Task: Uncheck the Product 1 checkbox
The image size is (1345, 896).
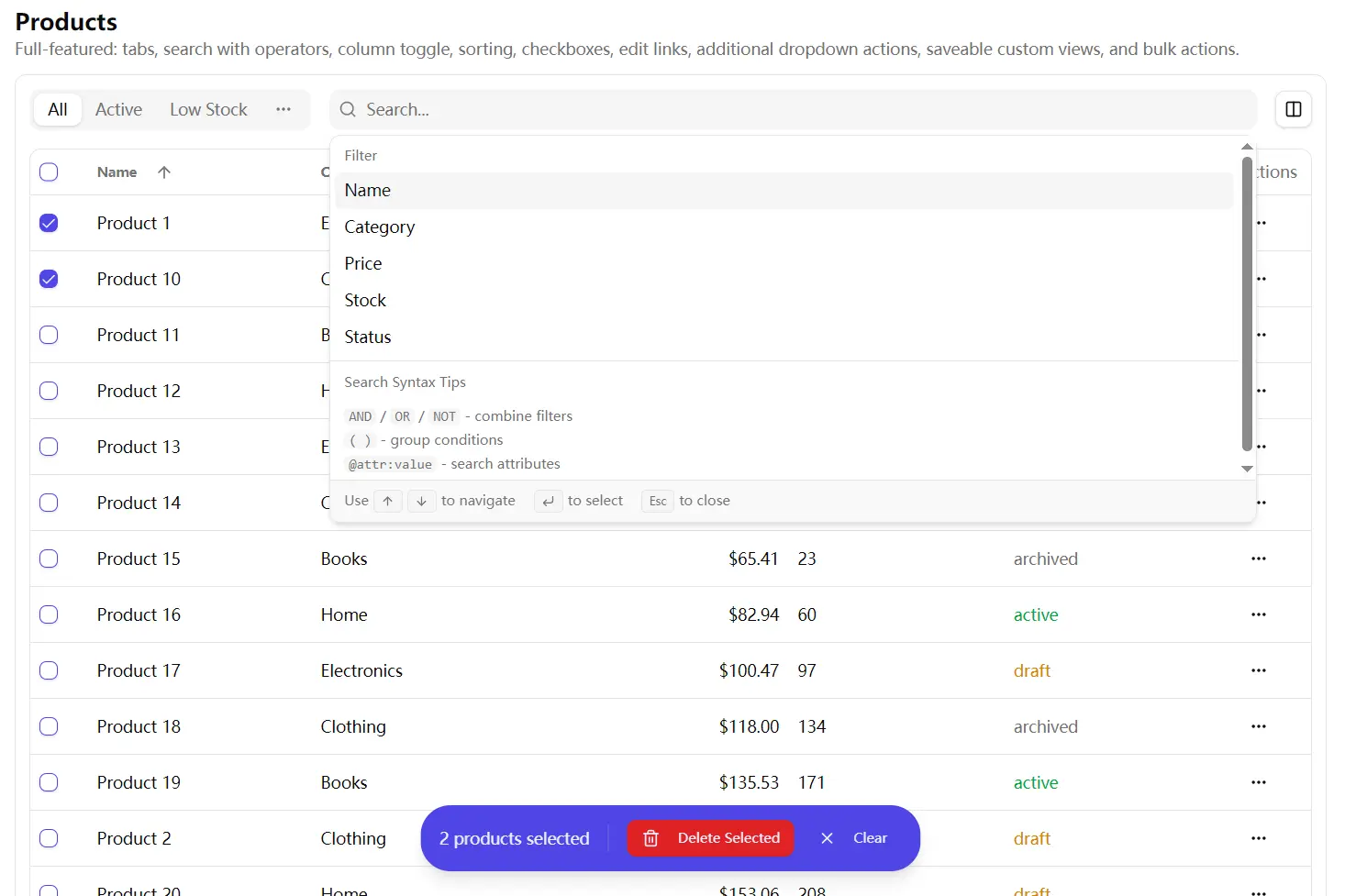Action: click(x=49, y=223)
